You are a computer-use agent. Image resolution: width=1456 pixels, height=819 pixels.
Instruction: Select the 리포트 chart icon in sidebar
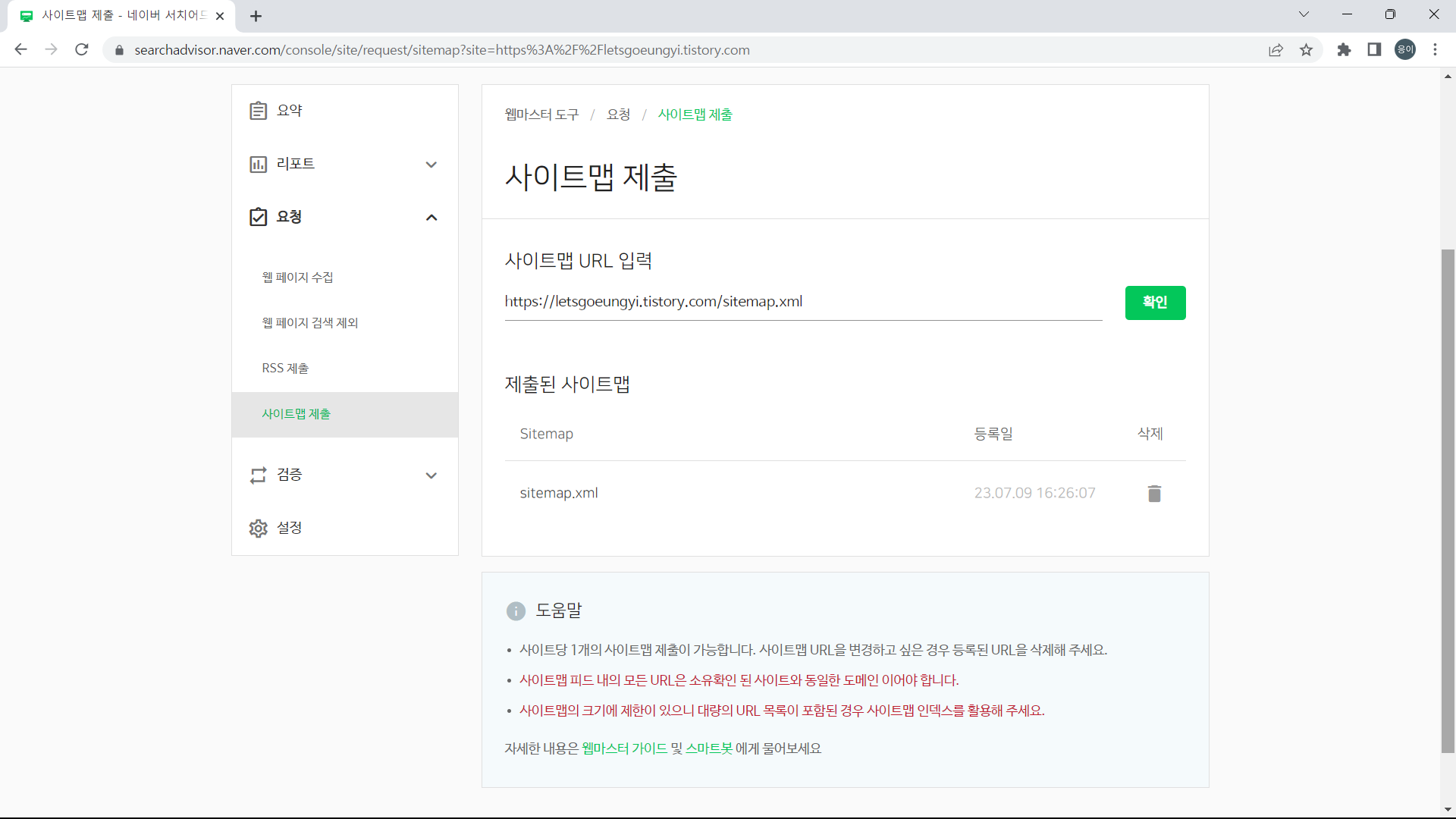(259, 164)
